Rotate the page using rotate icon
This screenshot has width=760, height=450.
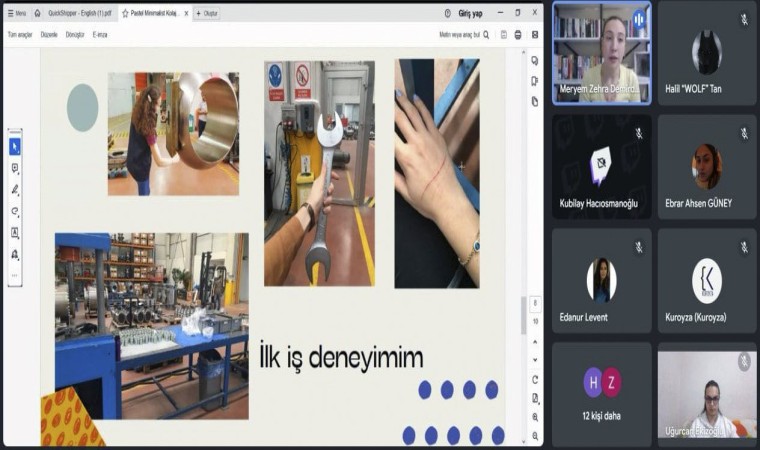tap(535, 380)
